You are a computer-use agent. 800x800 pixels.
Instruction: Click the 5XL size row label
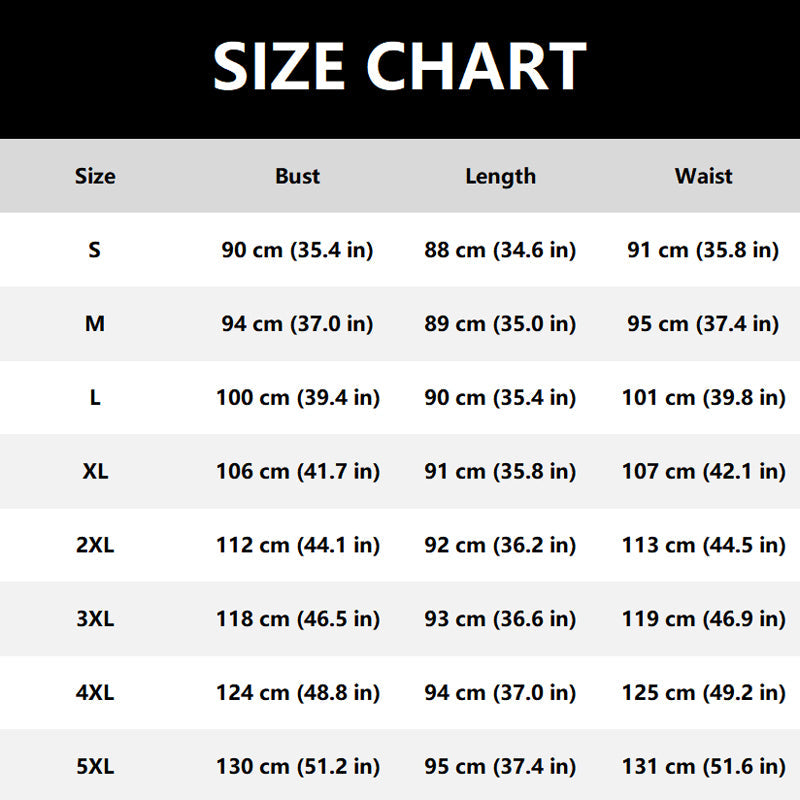pyautogui.click(x=95, y=767)
